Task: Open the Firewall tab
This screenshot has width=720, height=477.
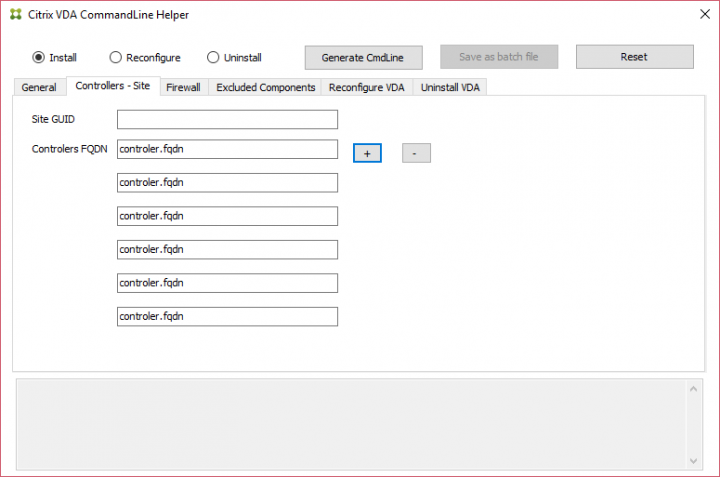Action: click(x=183, y=87)
